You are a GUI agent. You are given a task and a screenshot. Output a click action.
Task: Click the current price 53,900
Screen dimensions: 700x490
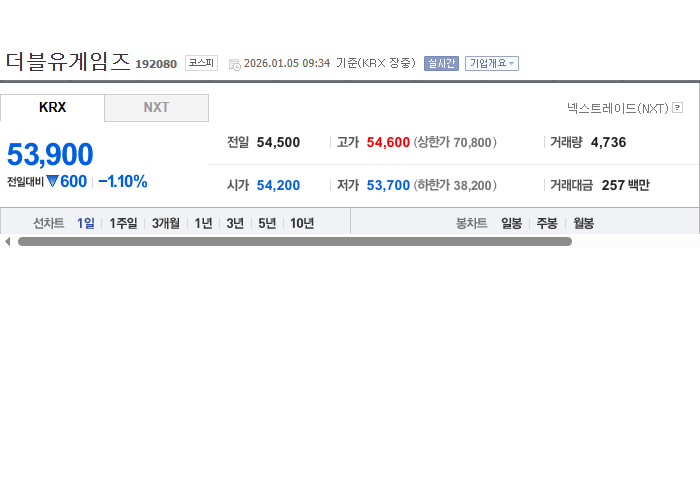[x=50, y=154]
